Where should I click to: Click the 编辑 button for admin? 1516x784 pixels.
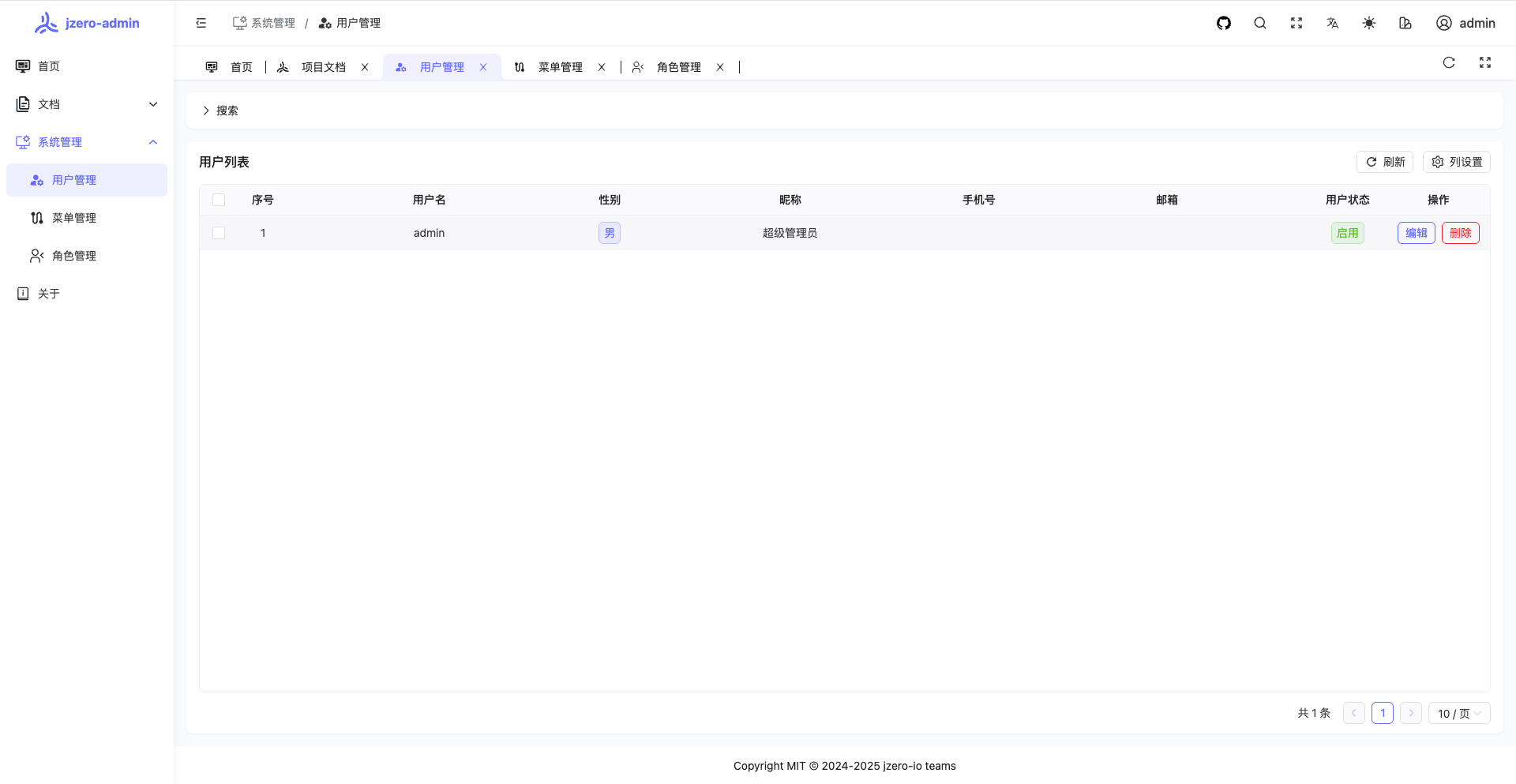1416,233
